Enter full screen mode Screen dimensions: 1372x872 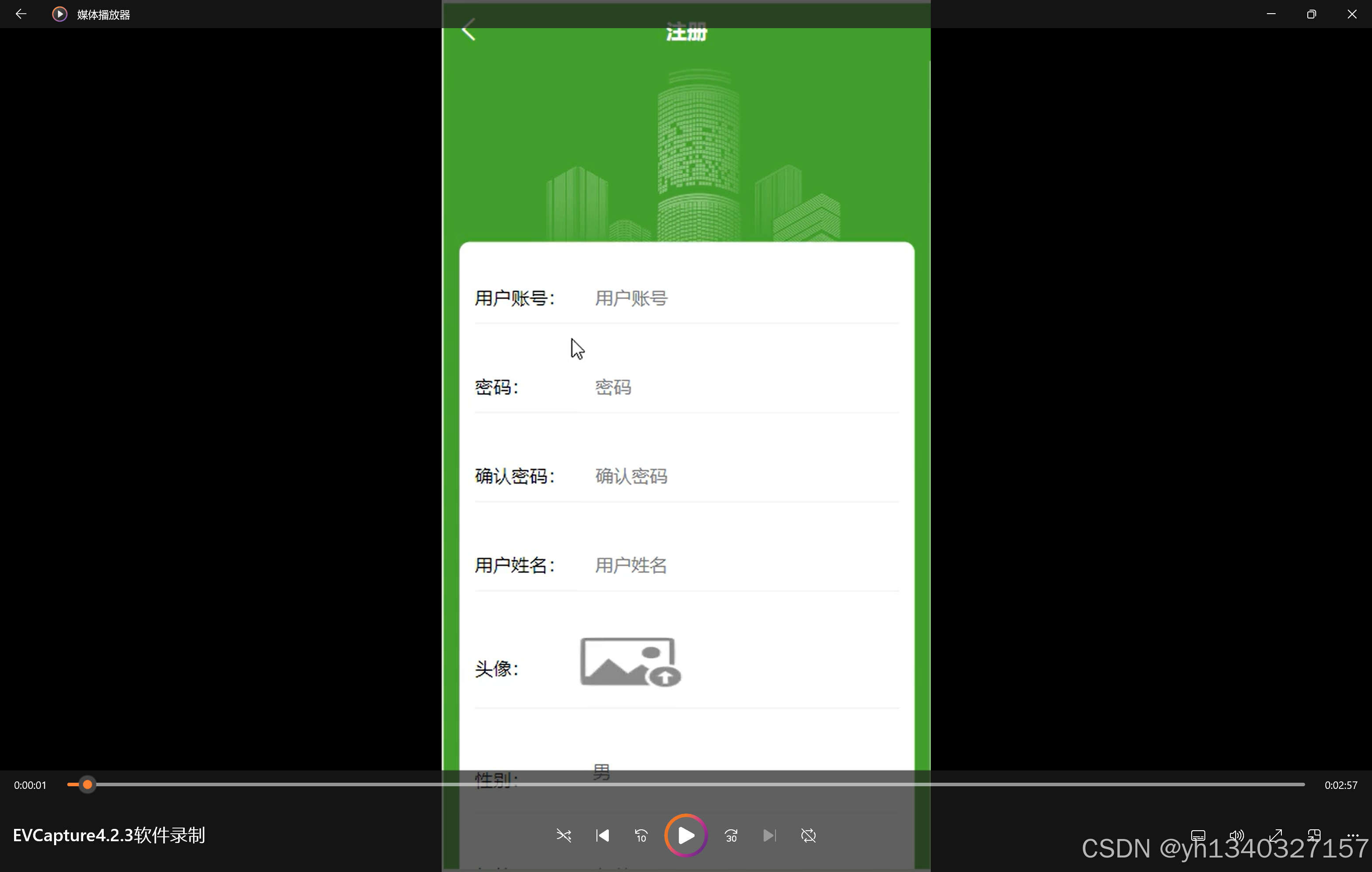pos(1275,836)
